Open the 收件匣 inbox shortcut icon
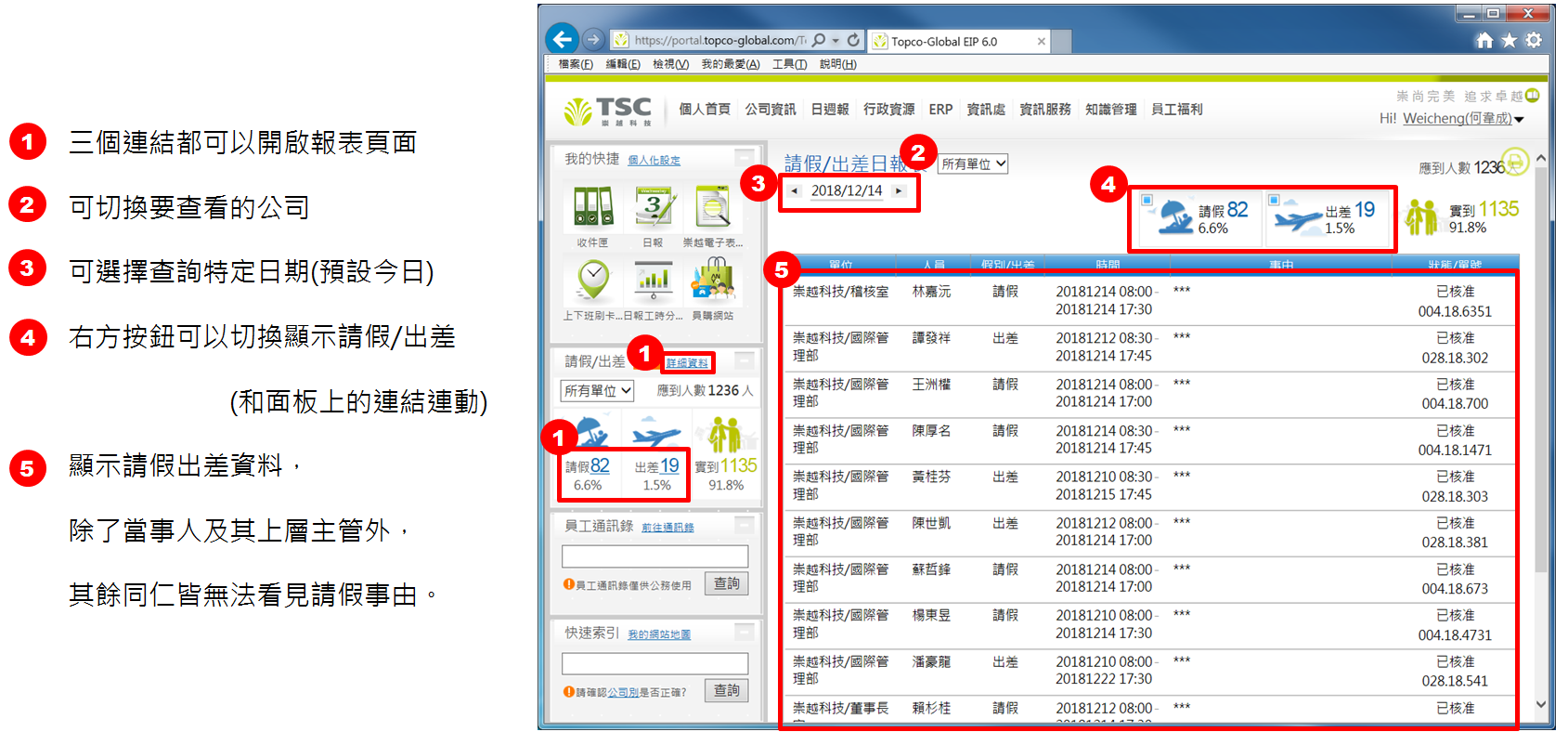Viewport: 1568px width, 745px height. tap(593, 208)
